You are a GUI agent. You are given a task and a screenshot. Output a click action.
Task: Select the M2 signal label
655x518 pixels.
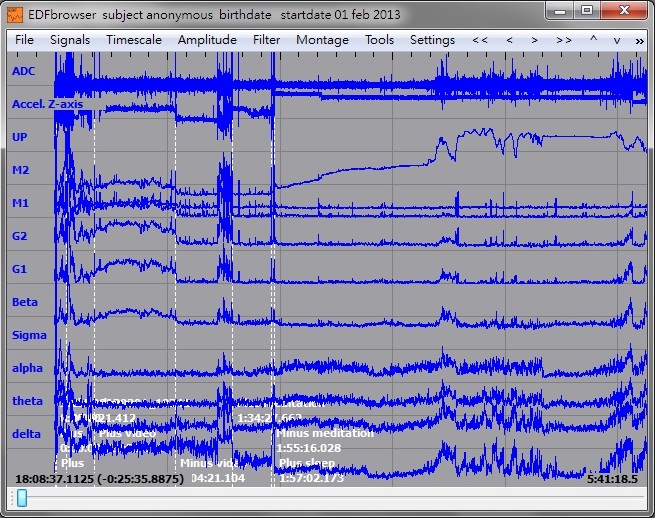20,170
